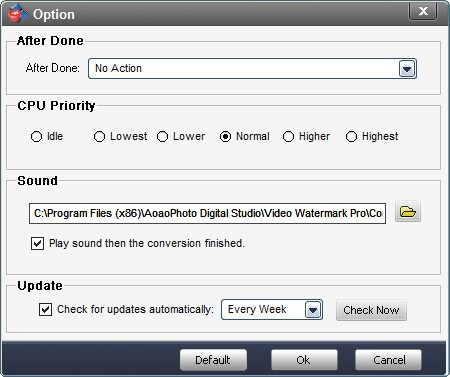Close the Option dialog window
The image size is (450, 377).
423,11
